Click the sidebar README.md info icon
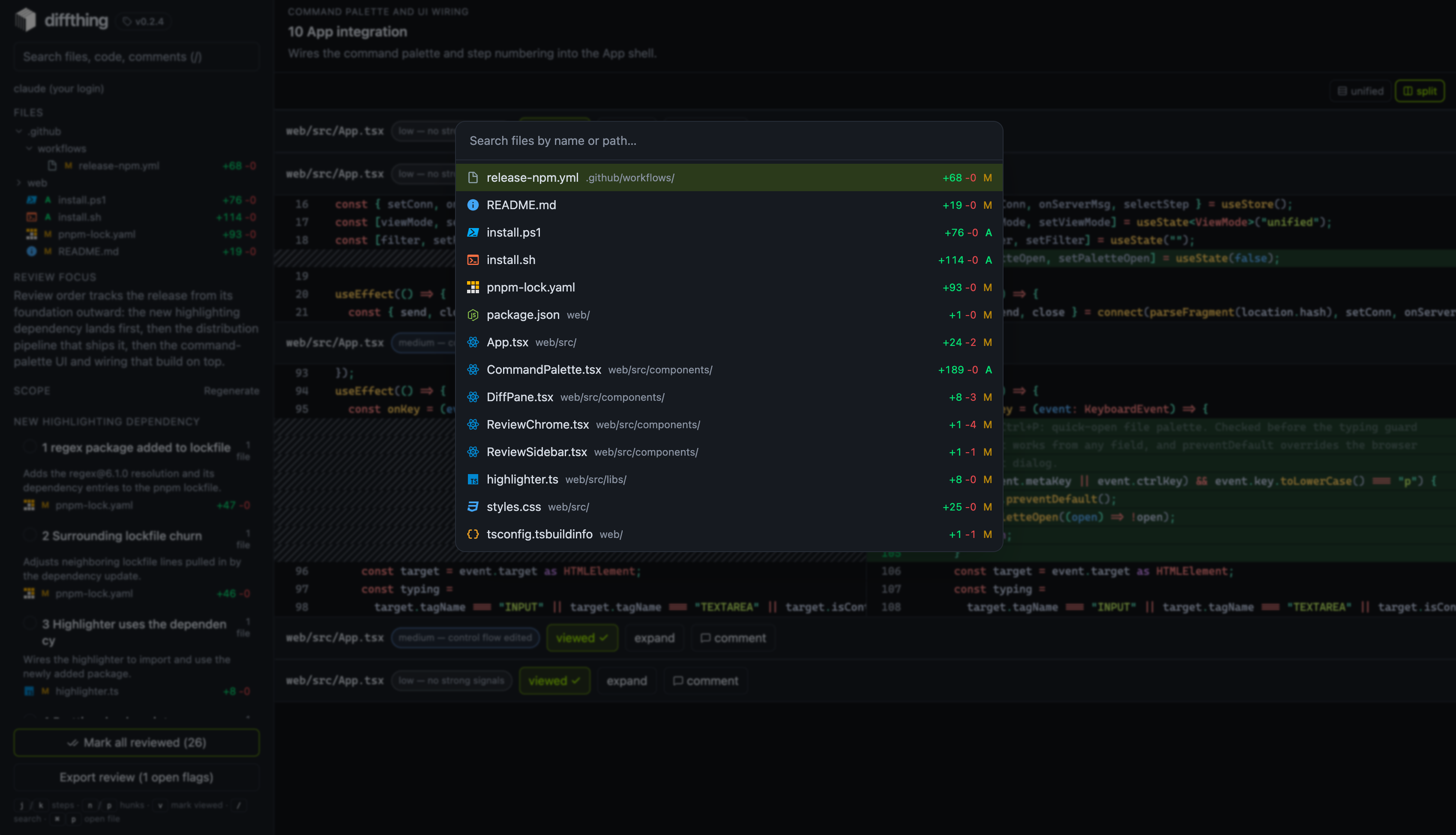Screen dimensions: 1456x835 (32, 252)
